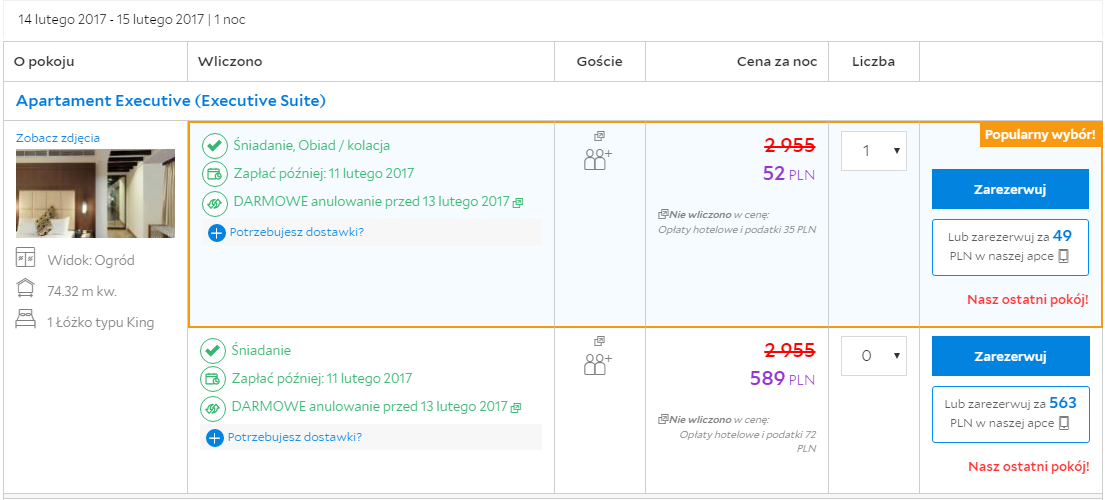
Task: Click crossed-out 2 955 price in second row
Action: 790,350
